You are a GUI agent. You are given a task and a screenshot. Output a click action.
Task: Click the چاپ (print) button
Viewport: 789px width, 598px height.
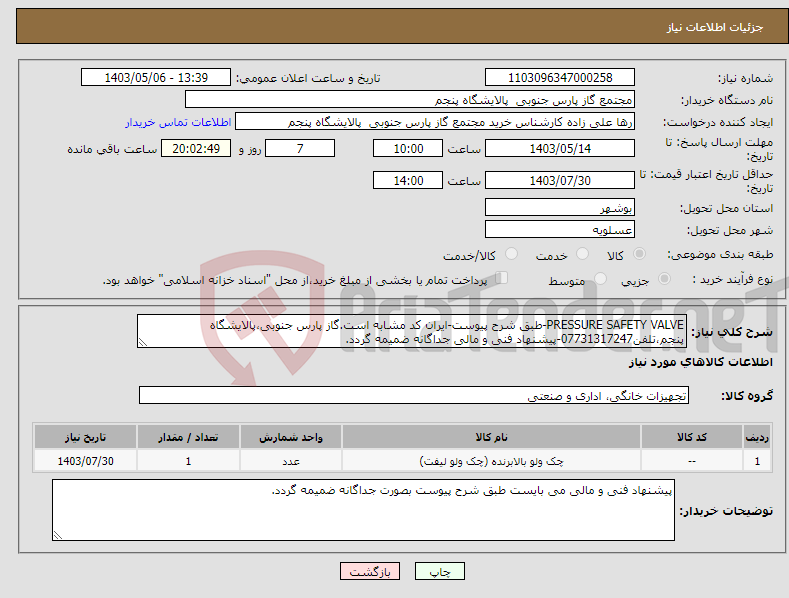(x=439, y=571)
